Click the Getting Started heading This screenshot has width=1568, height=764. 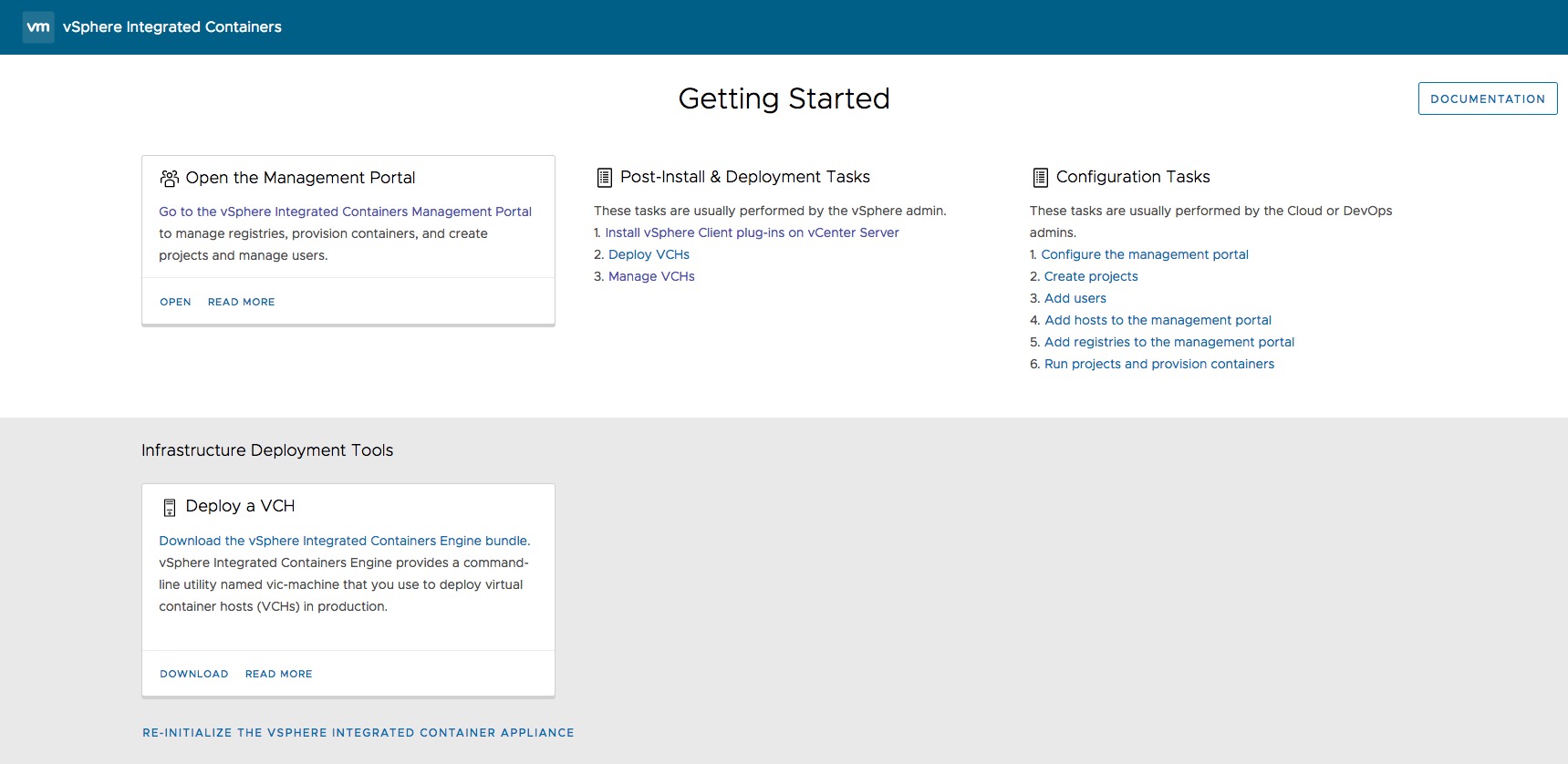[784, 98]
